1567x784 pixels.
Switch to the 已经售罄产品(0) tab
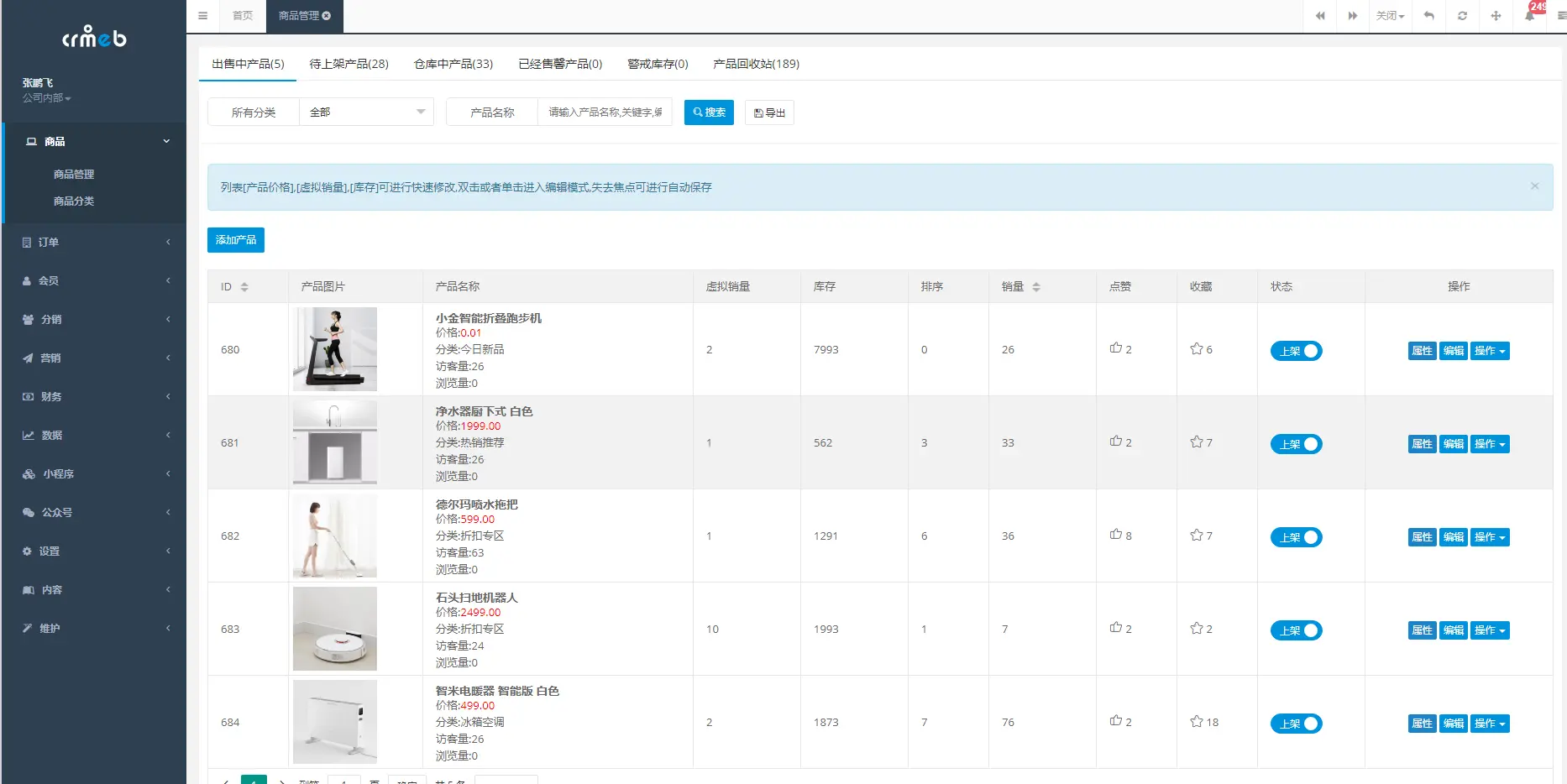point(560,64)
